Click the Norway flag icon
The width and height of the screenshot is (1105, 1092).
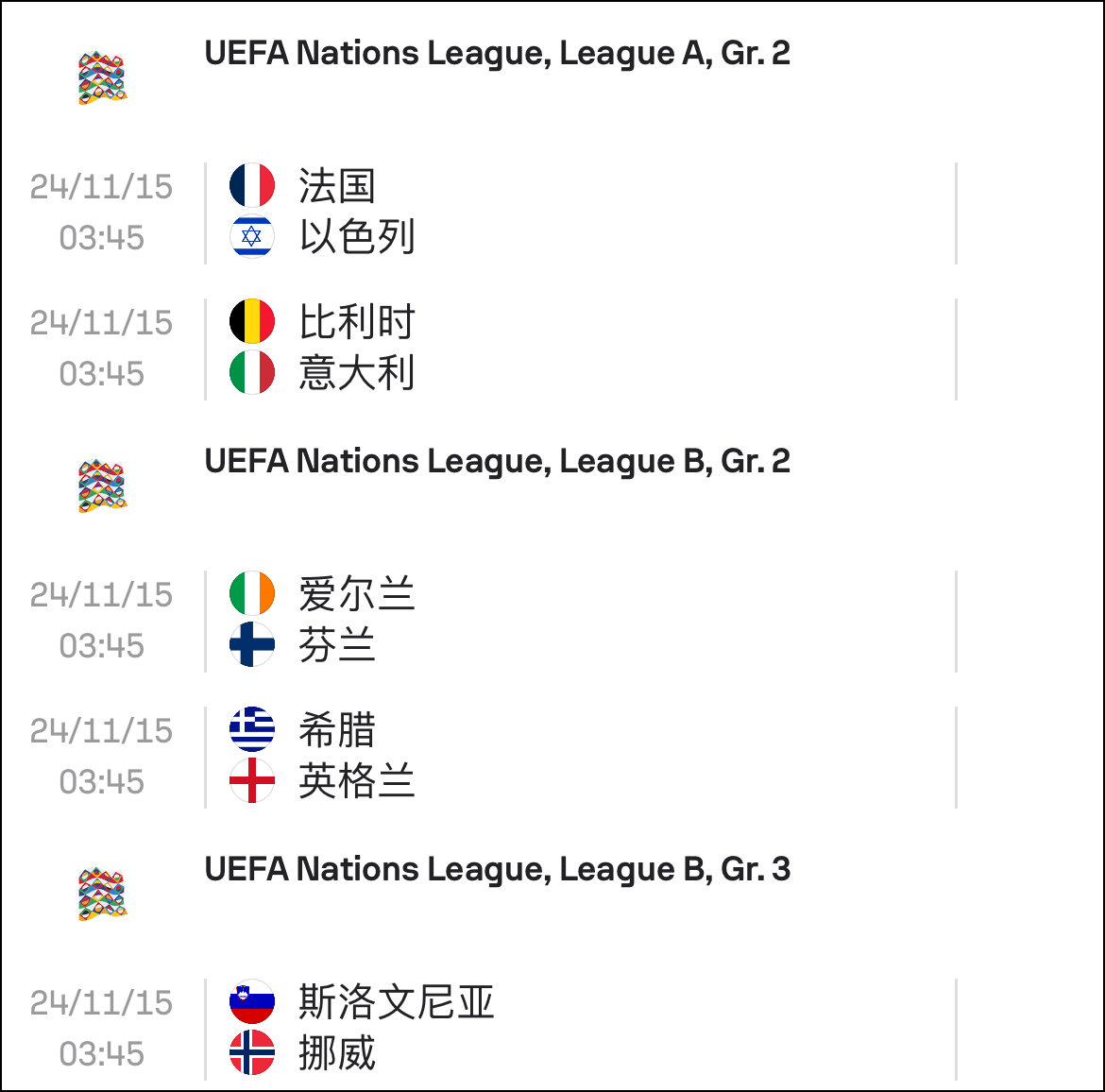(252, 1052)
